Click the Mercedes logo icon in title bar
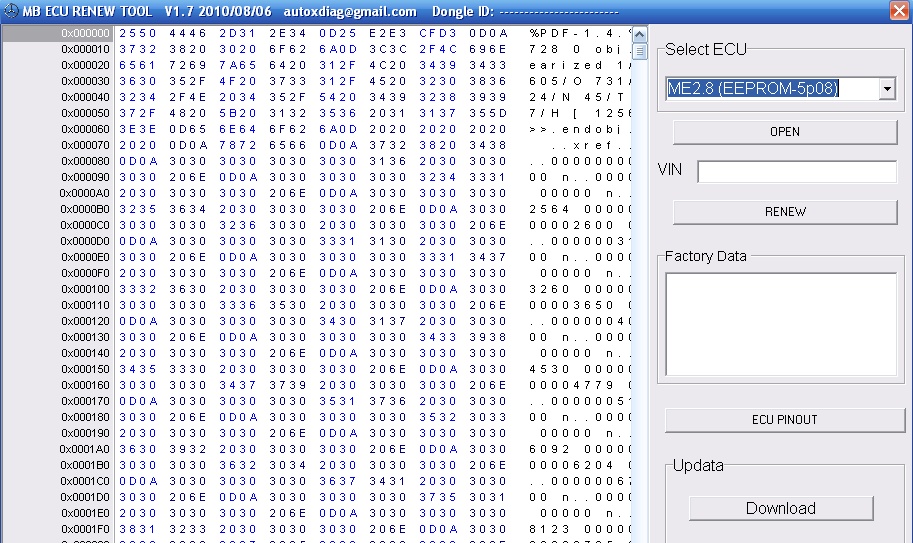Screen dimensions: 913x543 pyautogui.click(x=11, y=10)
